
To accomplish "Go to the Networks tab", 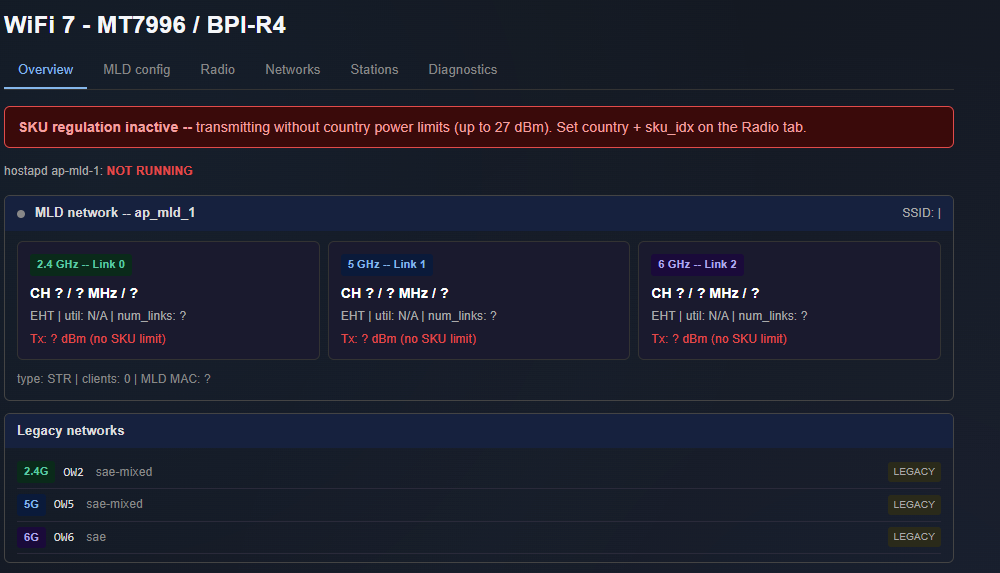I will coord(293,70).
